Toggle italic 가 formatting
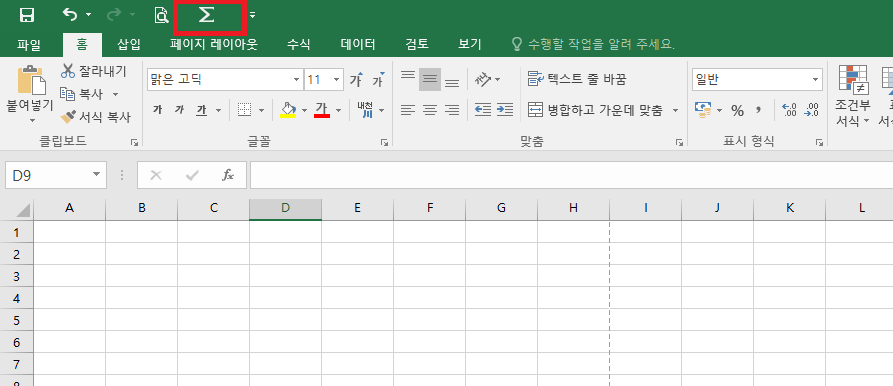The image size is (893, 386). tap(179, 110)
